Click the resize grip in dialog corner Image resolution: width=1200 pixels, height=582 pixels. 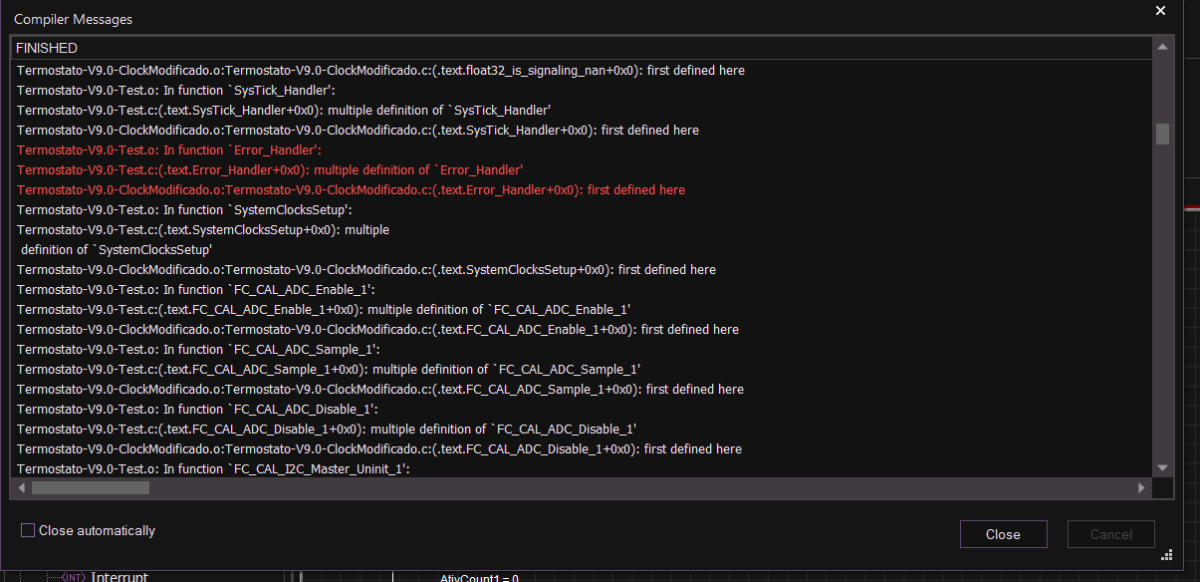pyautogui.click(x=1166, y=556)
